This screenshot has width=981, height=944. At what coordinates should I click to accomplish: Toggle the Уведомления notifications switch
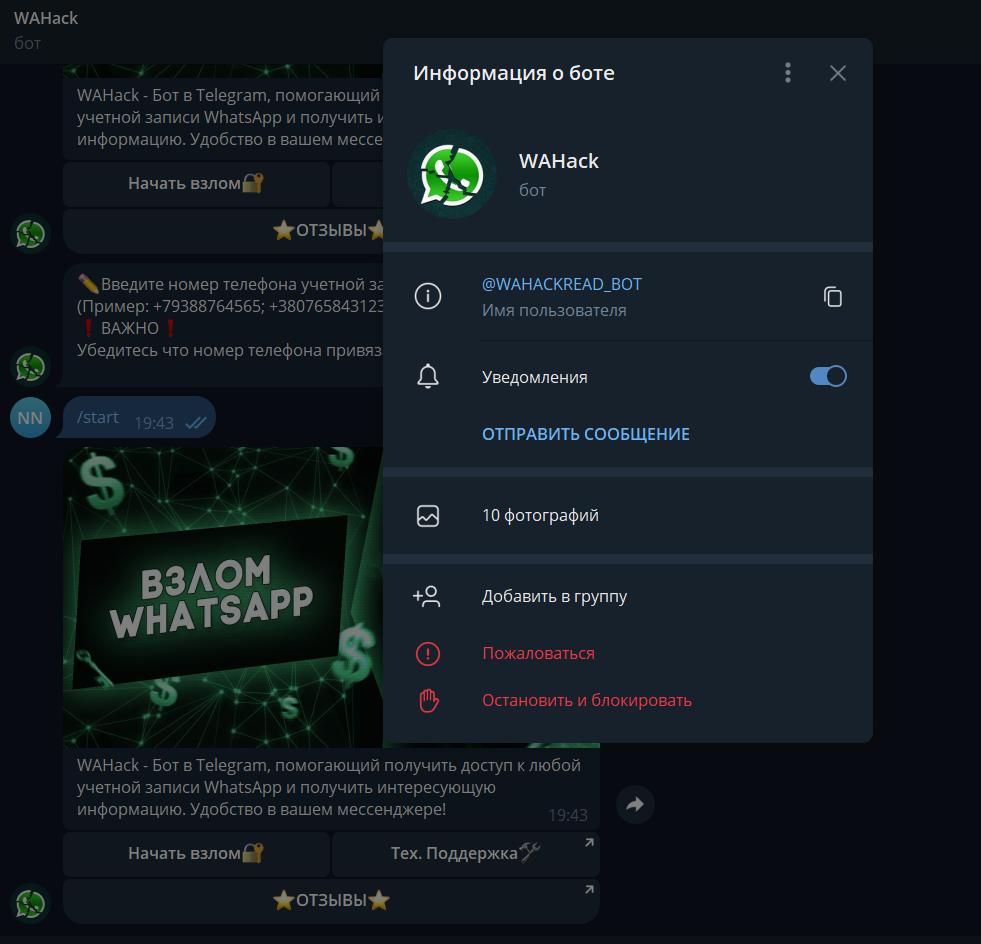[x=828, y=377]
